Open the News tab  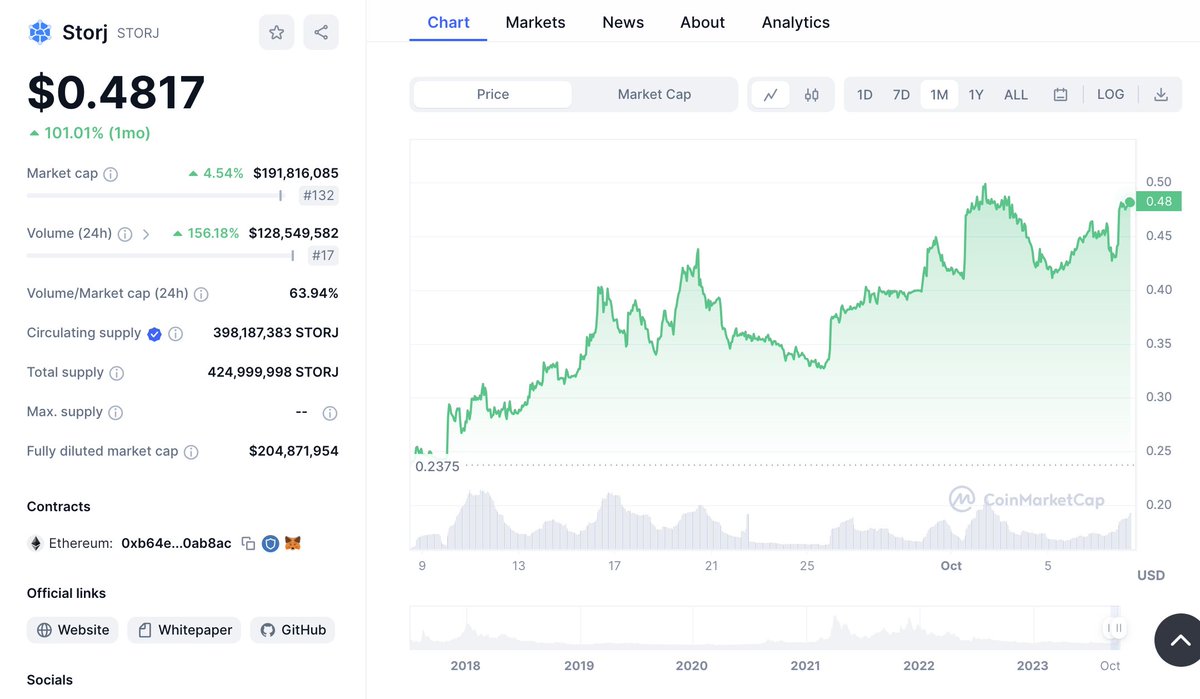(623, 22)
